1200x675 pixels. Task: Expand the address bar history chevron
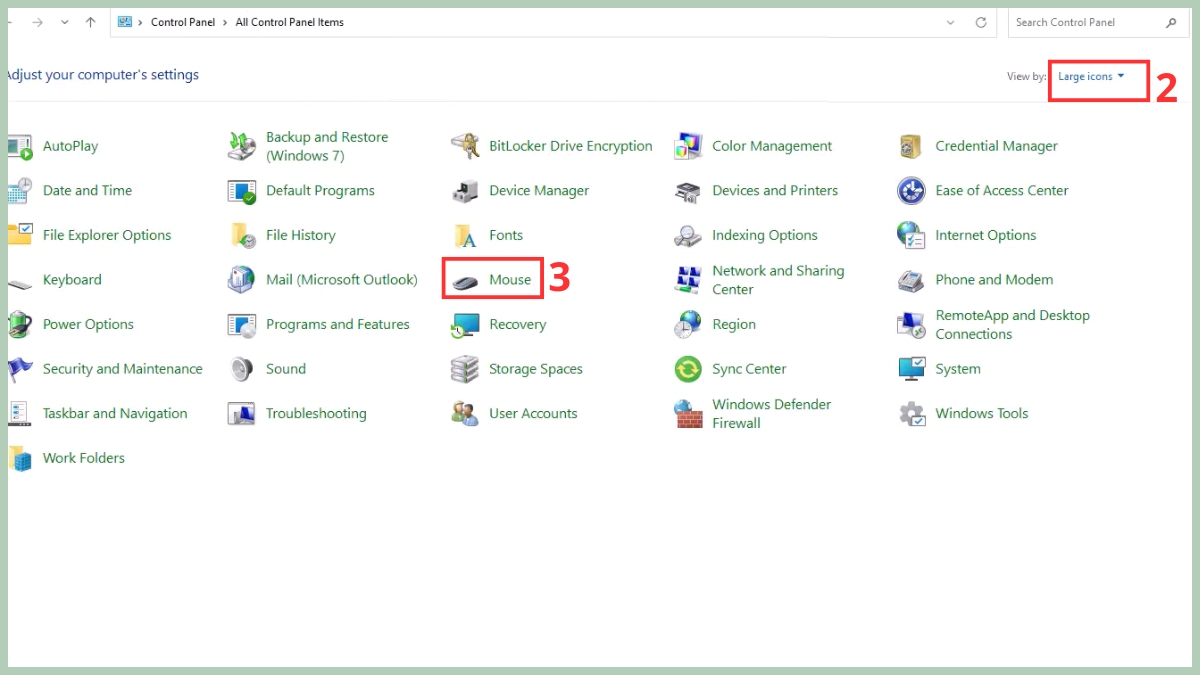click(951, 22)
